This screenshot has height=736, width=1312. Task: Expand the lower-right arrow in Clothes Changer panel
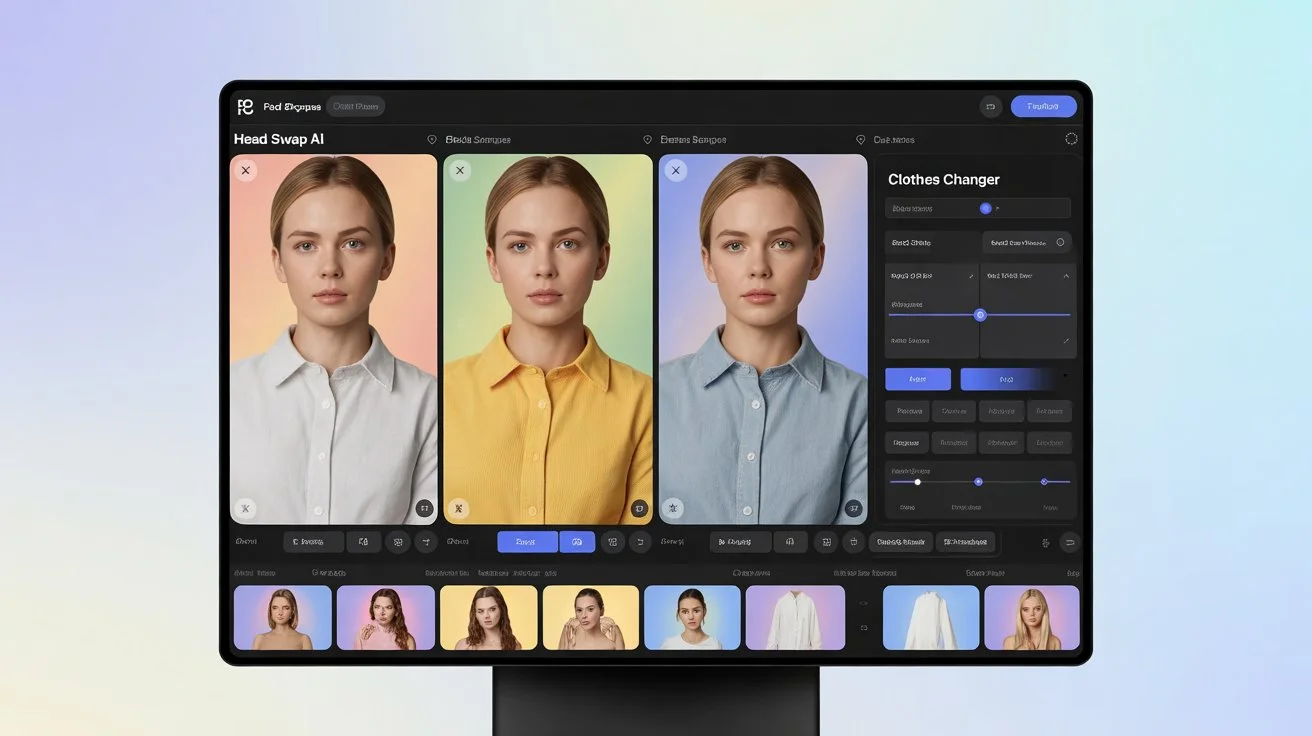click(1065, 341)
